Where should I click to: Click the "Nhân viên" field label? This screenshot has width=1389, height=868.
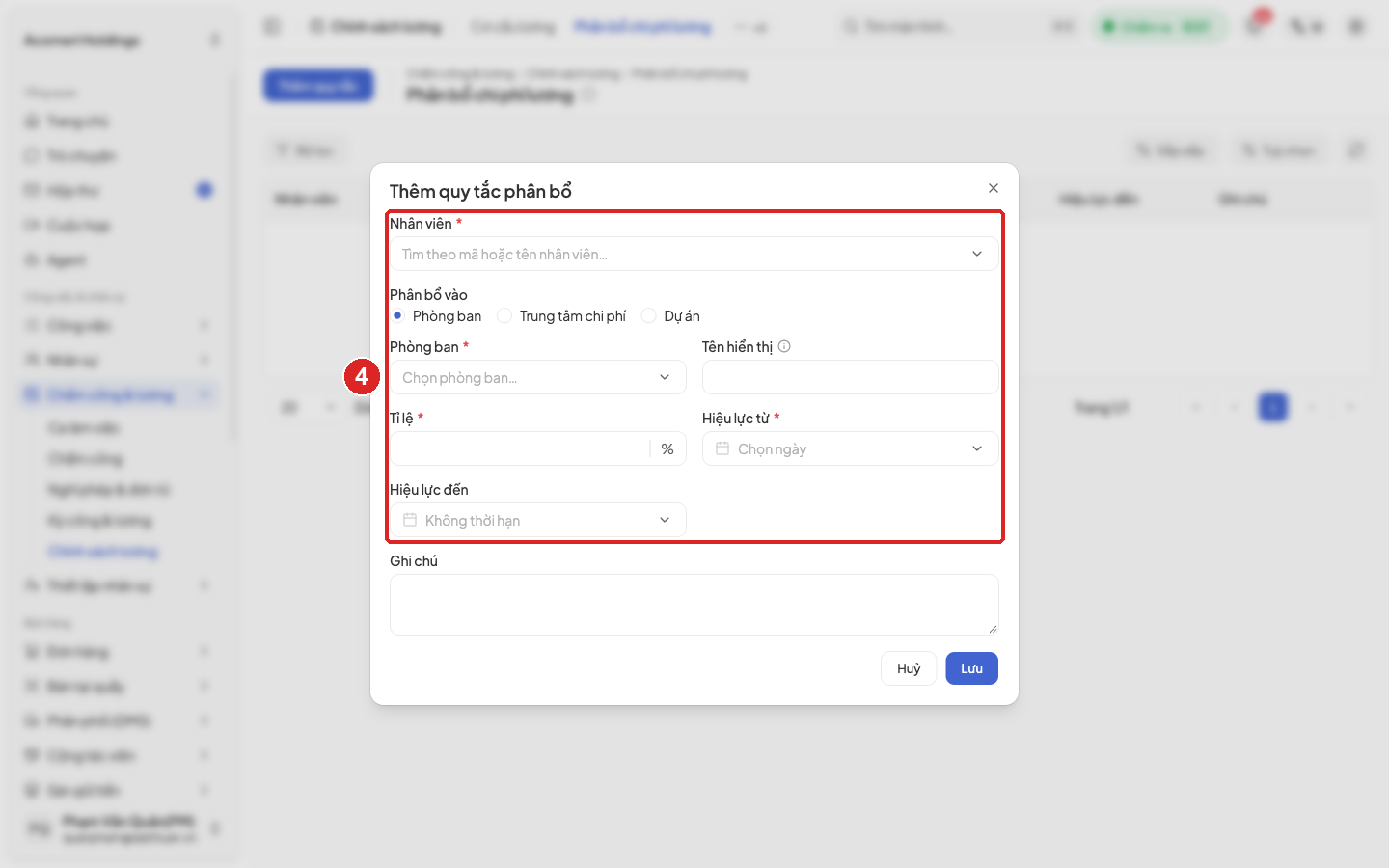pos(421,224)
